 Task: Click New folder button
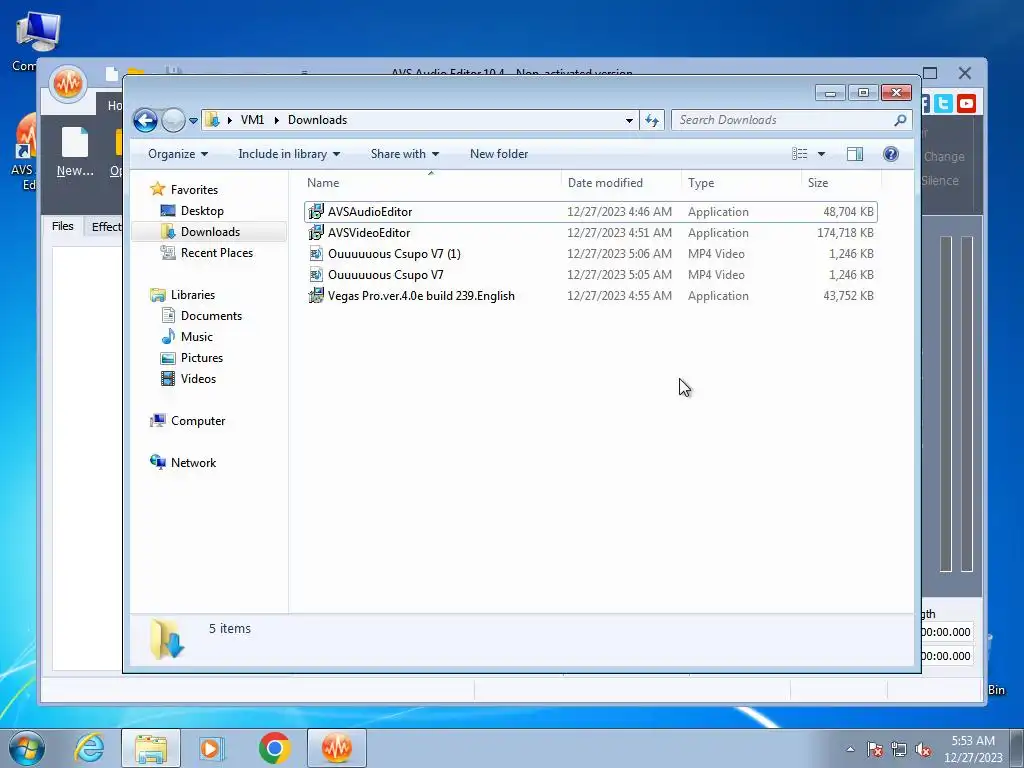point(499,154)
